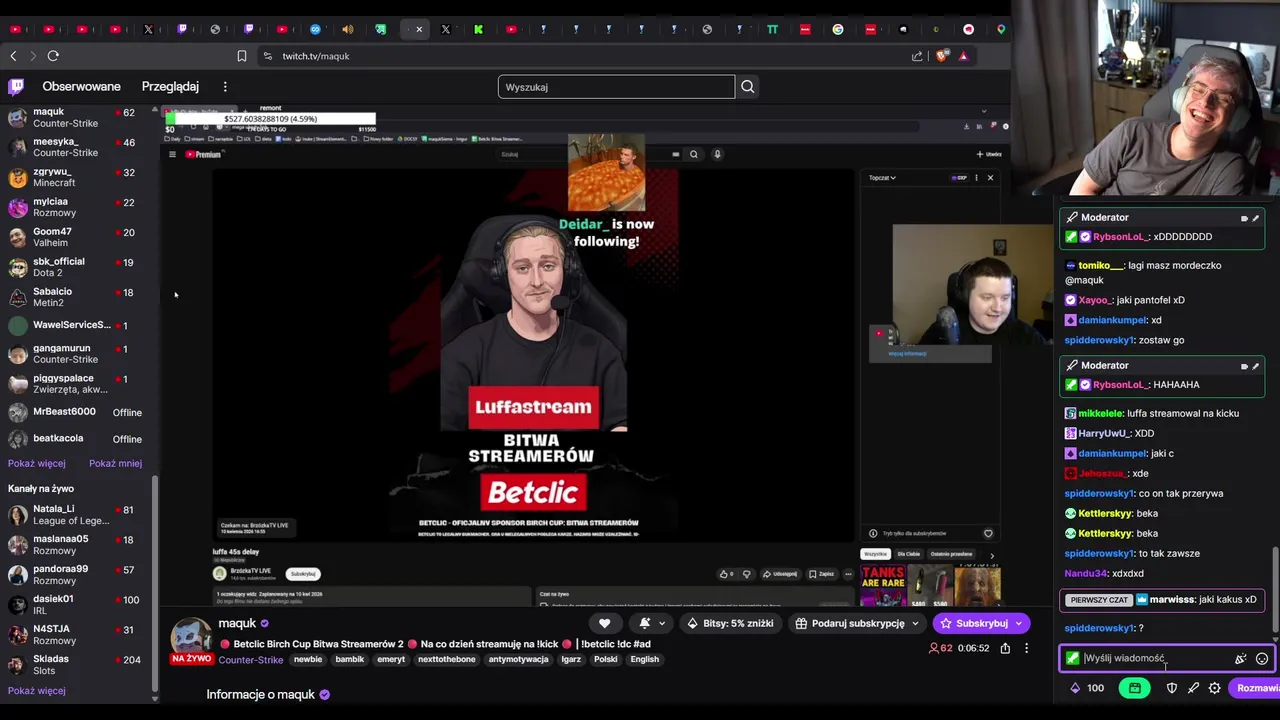Open the Twitch home logo
1280x720 pixels.
click(x=16, y=87)
